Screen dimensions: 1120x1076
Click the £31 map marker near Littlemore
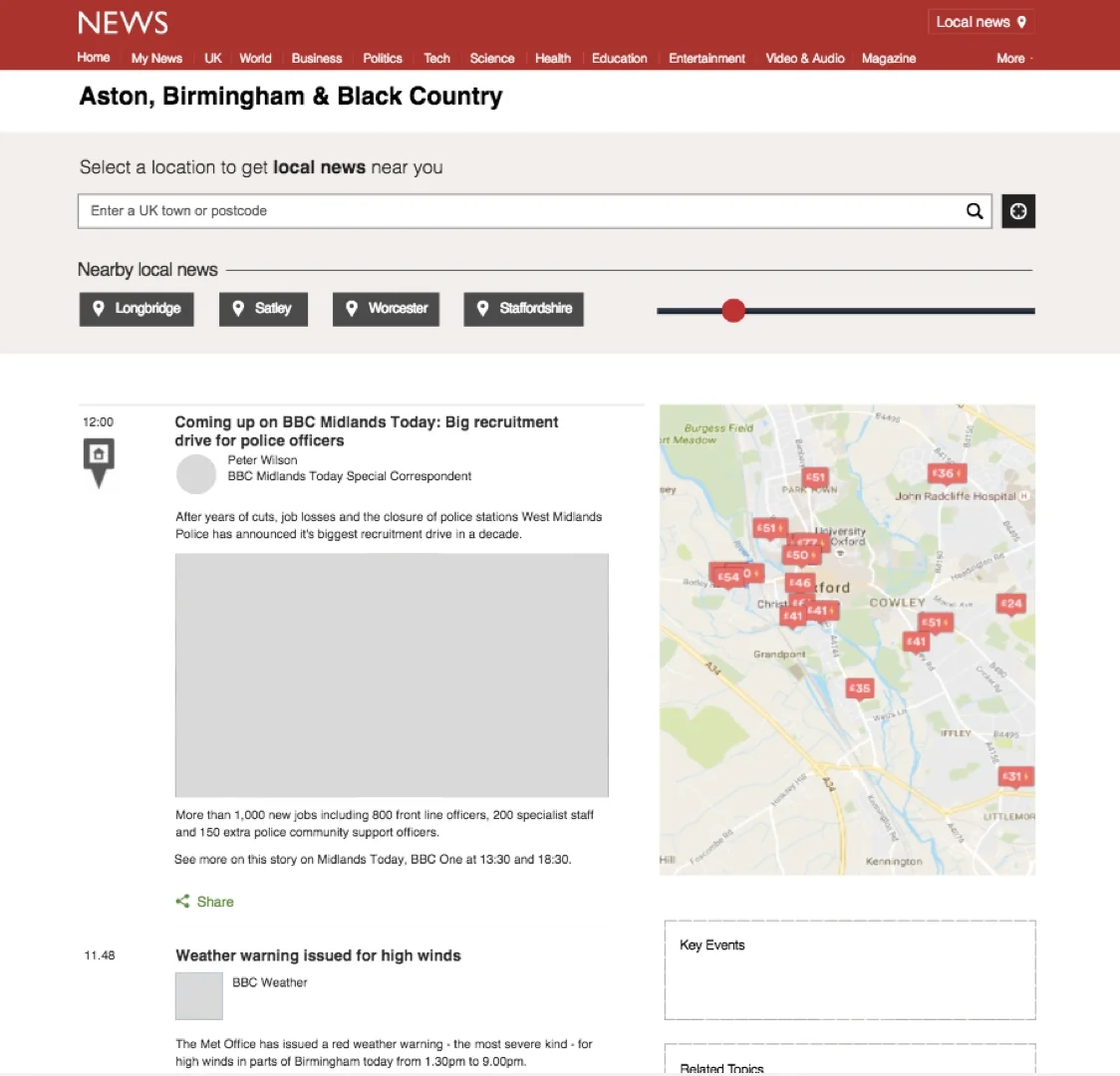pos(1015,776)
